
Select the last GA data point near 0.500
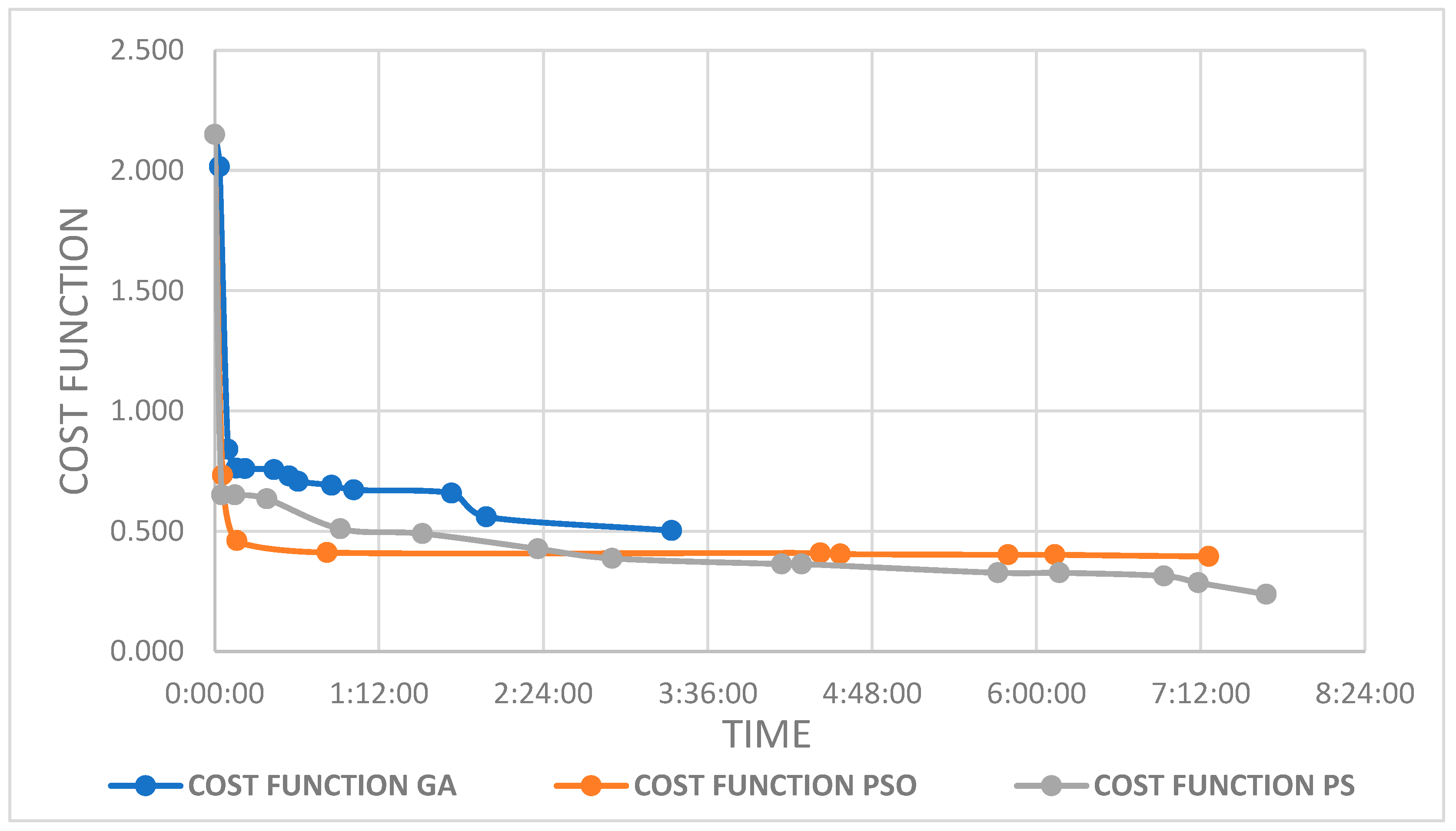671,530
